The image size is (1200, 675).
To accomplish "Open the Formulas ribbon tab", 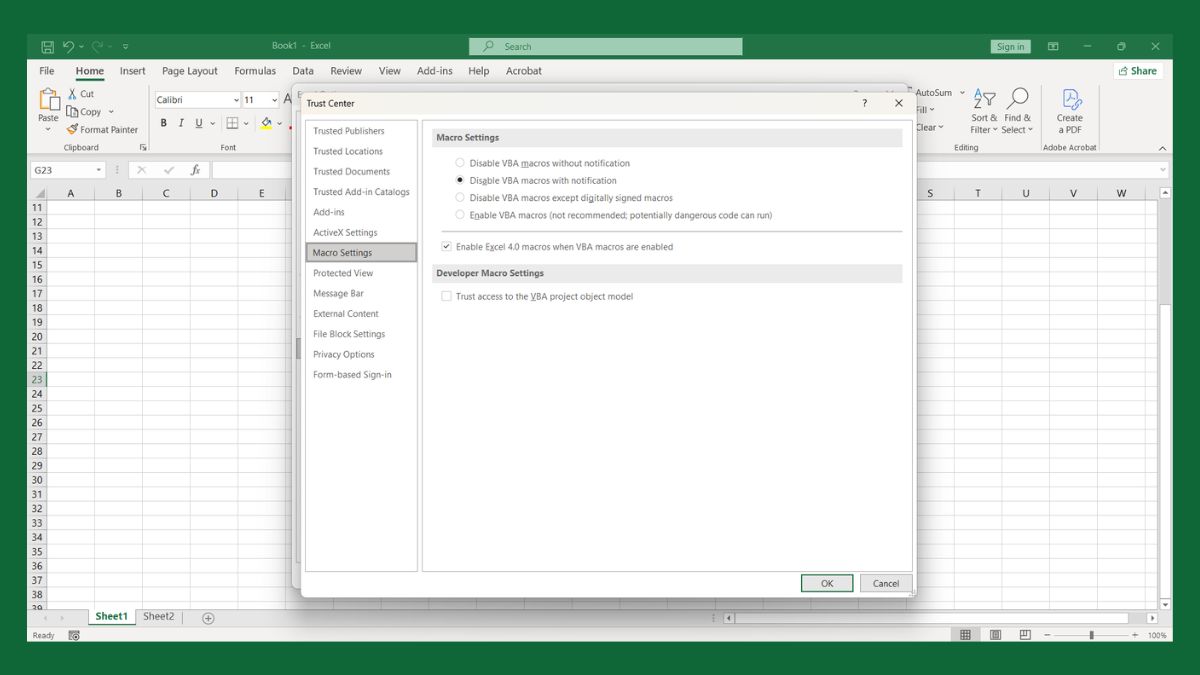I will click(255, 71).
